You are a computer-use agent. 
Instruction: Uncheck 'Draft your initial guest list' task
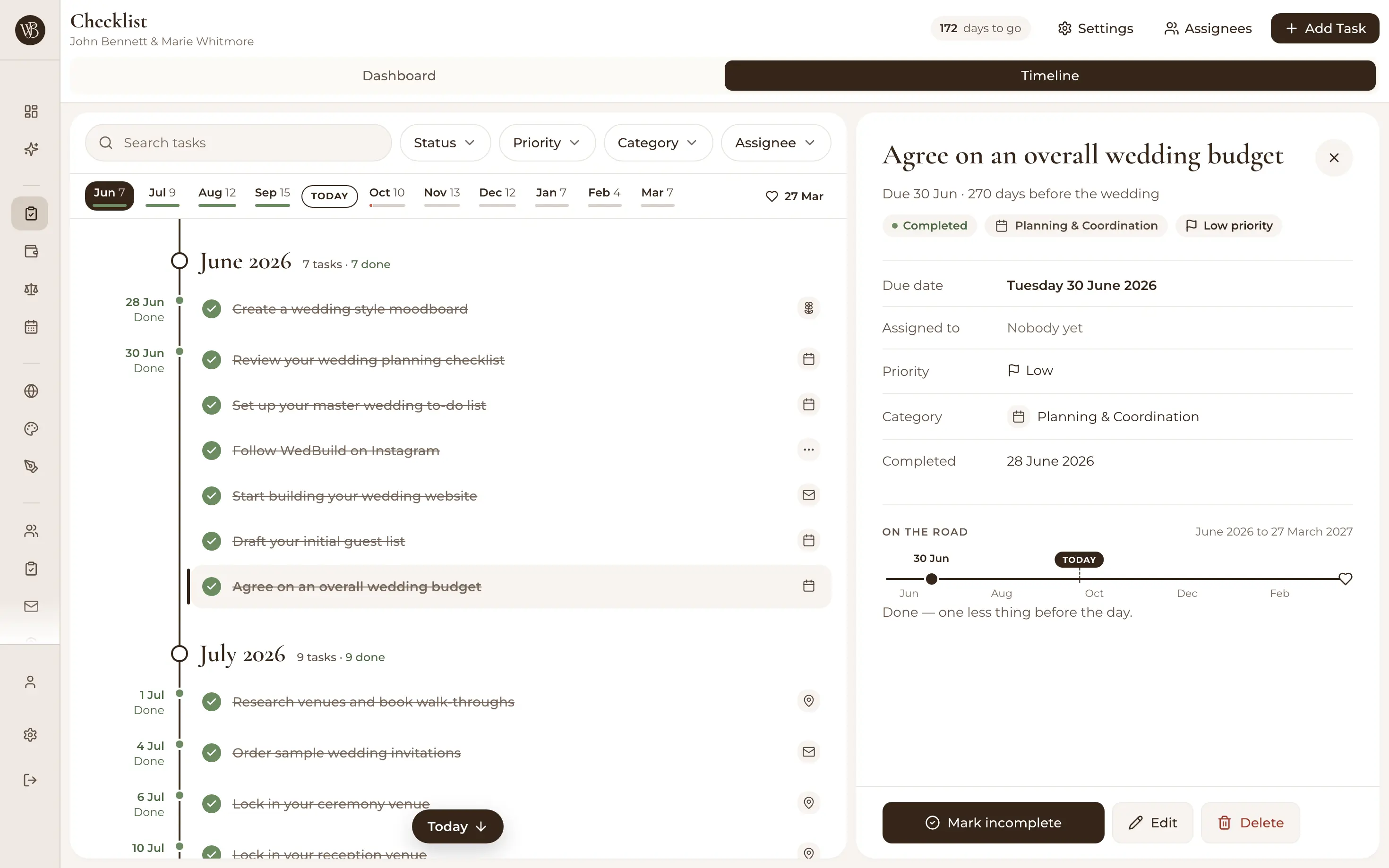click(212, 541)
